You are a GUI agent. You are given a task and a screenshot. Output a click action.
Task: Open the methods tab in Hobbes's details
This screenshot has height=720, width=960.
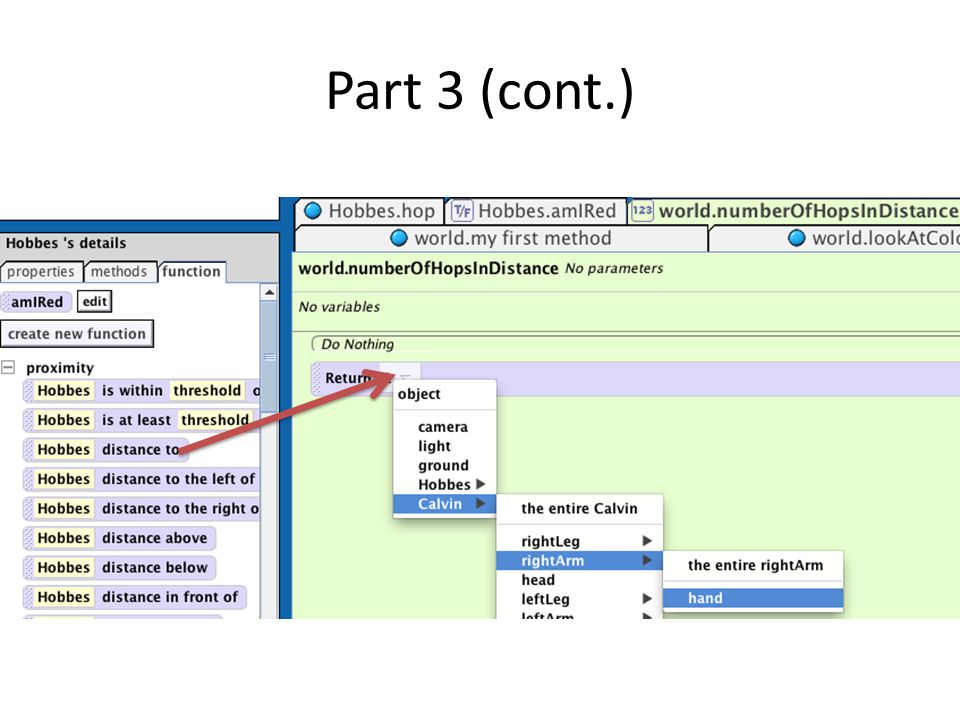(x=119, y=271)
